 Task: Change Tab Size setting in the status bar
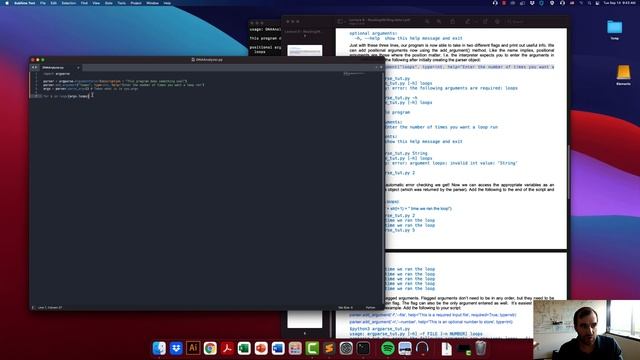coord(345,307)
